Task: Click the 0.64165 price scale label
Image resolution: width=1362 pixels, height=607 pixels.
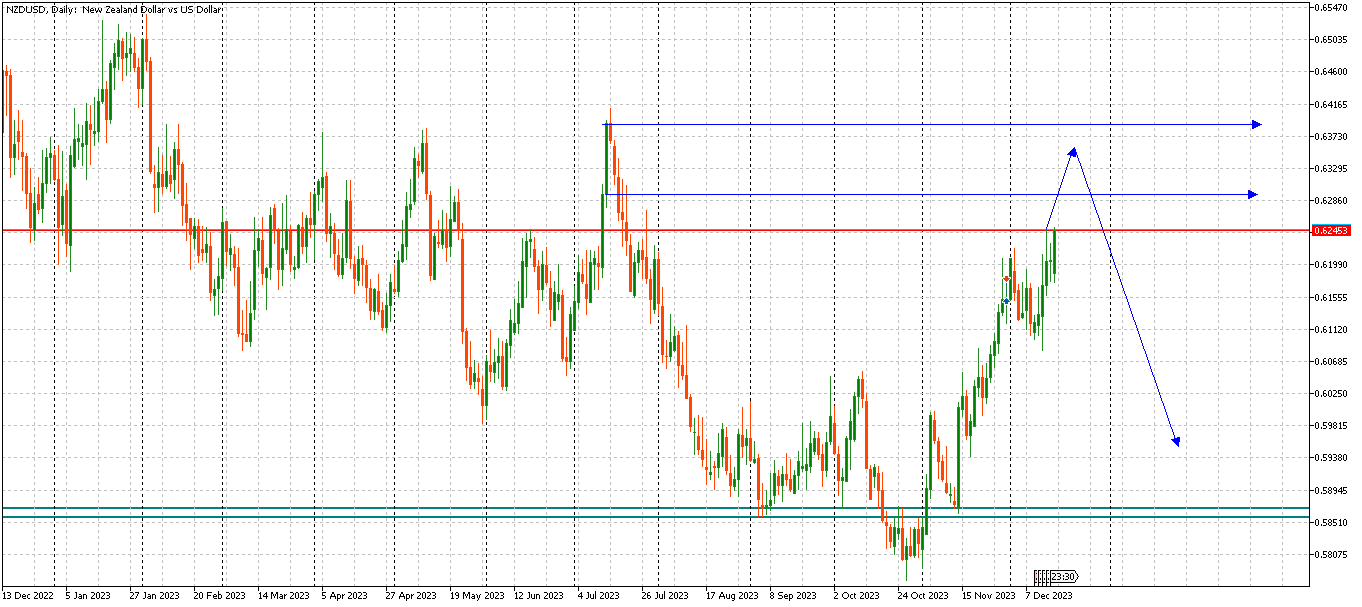Action: [1332, 104]
